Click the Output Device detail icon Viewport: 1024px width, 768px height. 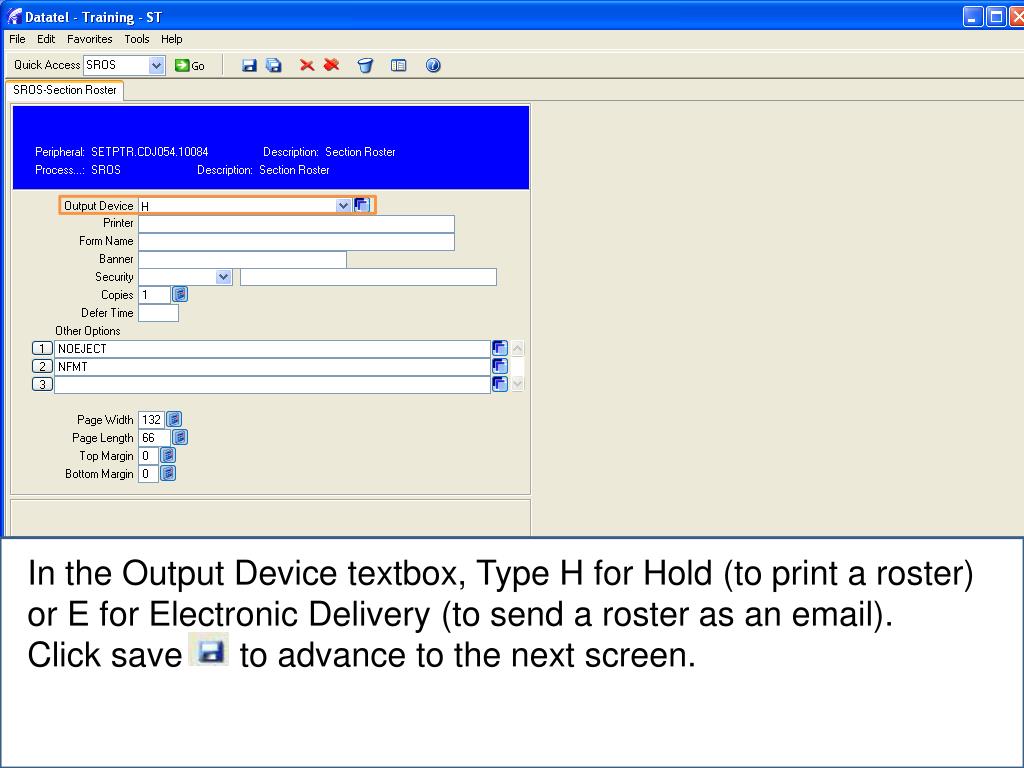click(x=362, y=205)
